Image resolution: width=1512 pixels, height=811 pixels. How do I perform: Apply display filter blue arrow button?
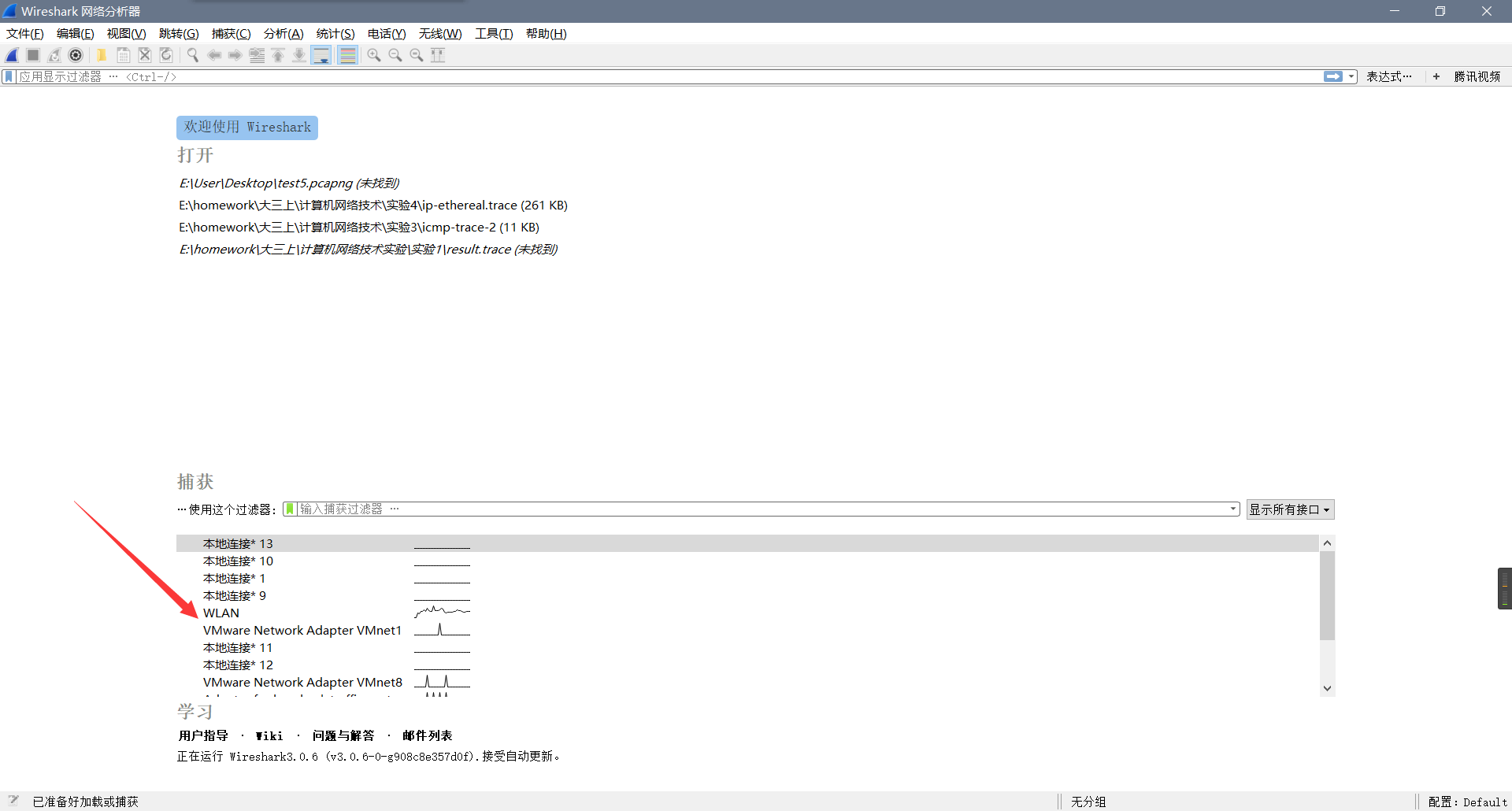1333,76
